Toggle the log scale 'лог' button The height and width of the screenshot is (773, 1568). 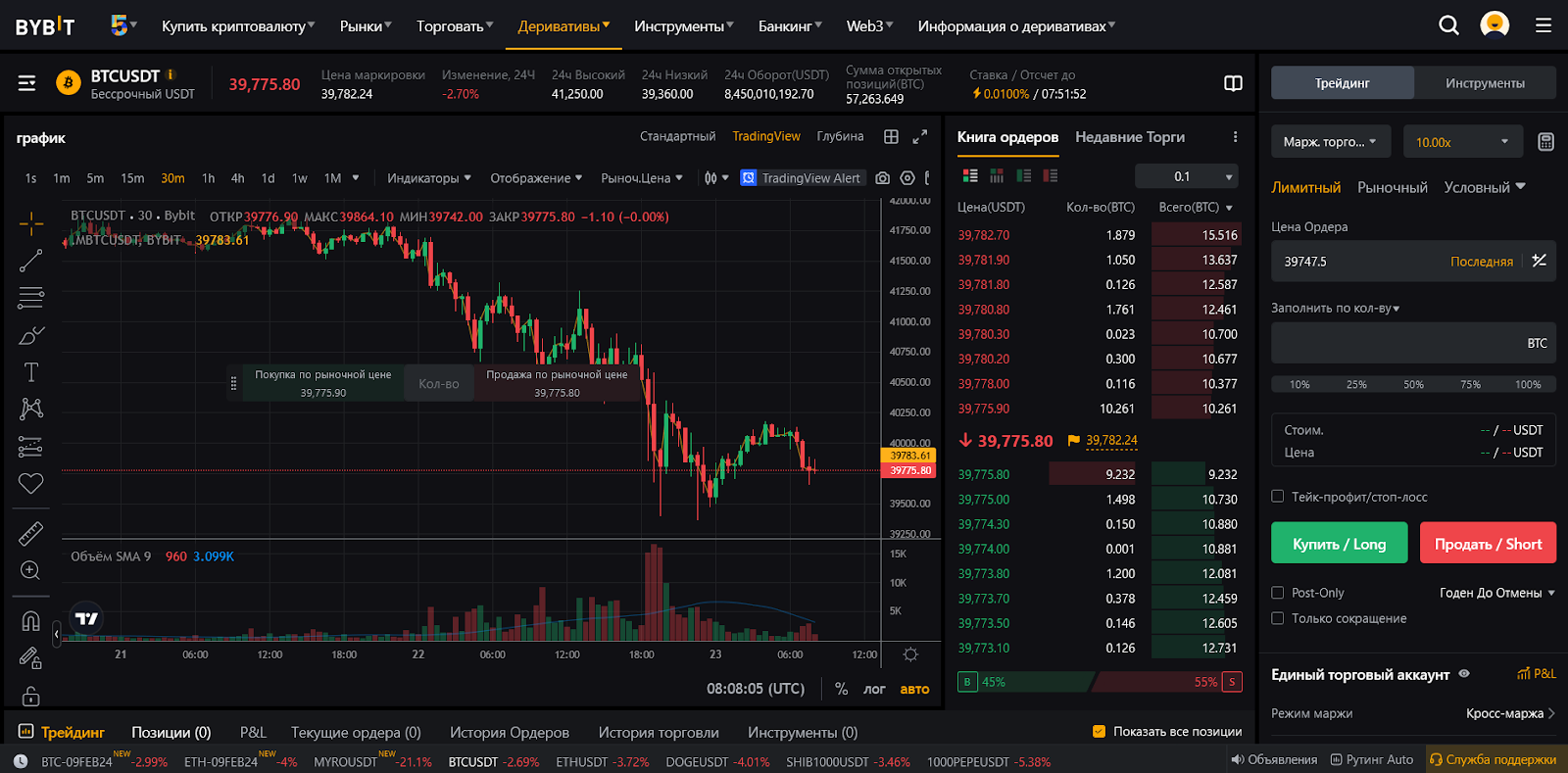pos(874,689)
